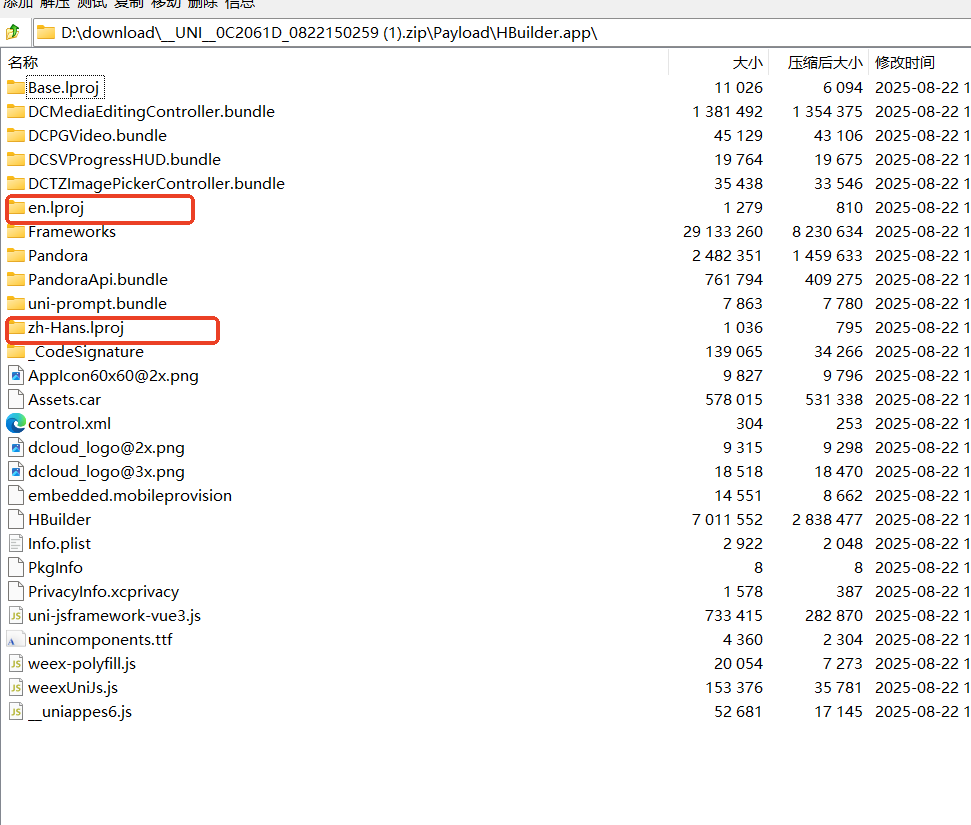Click the packed size value 409 275
Image resolution: width=971 pixels, height=825 pixels.
[834, 280]
